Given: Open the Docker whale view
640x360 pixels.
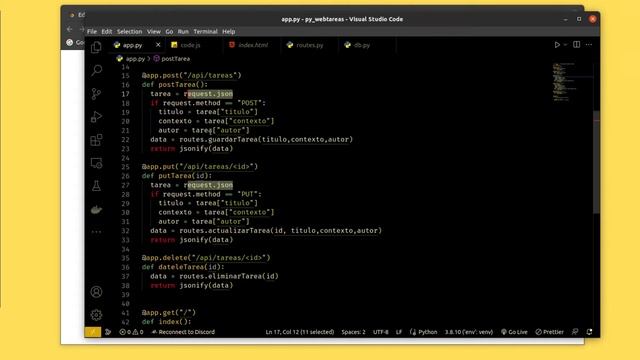Looking at the screenshot, I should click(x=96, y=210).
